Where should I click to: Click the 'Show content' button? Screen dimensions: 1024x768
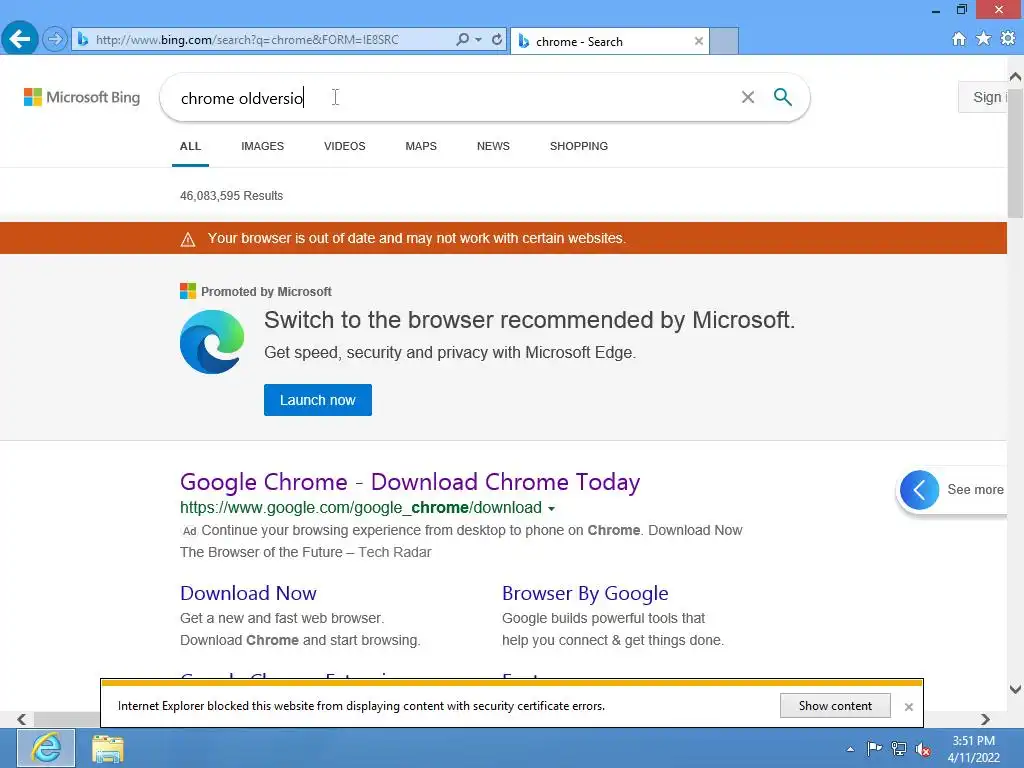coord(835,706)
